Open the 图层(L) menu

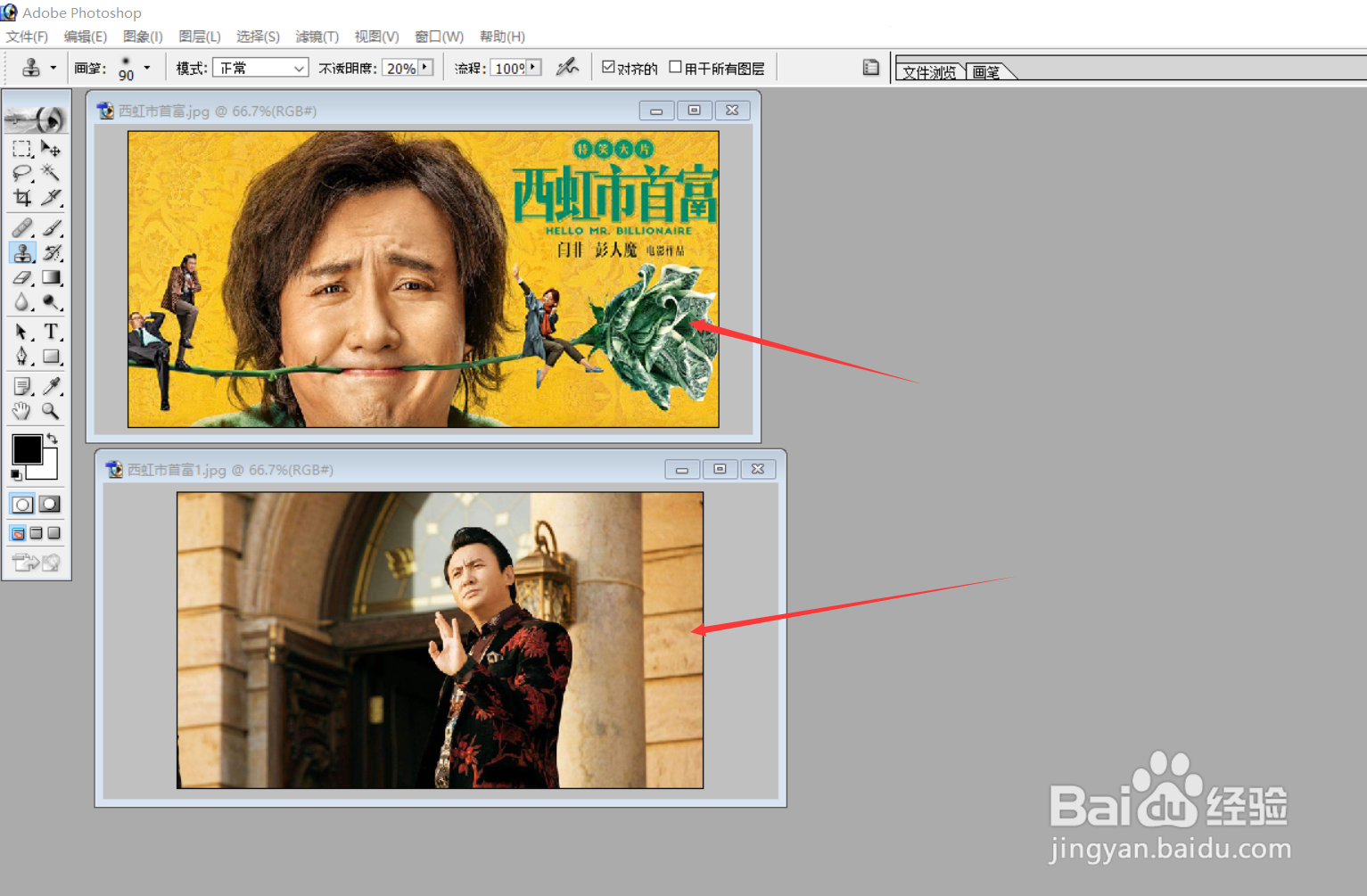[x=200, y=37]
